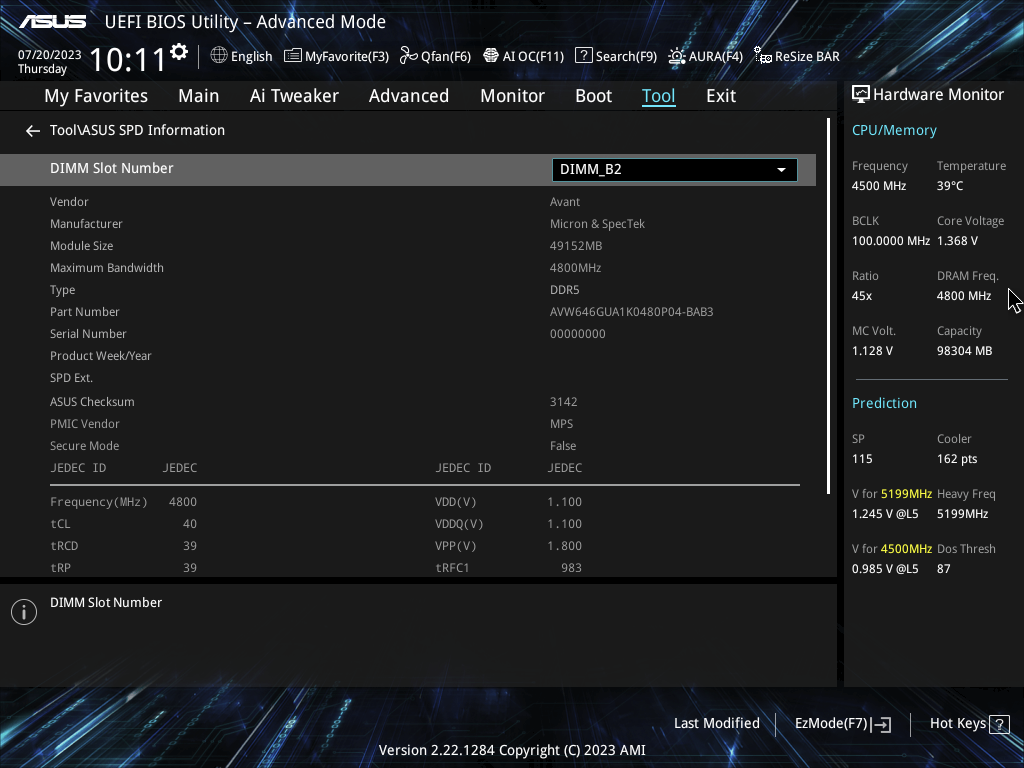Open AURA lighting icon
The image size is (1024, 768).
[677, 56]
